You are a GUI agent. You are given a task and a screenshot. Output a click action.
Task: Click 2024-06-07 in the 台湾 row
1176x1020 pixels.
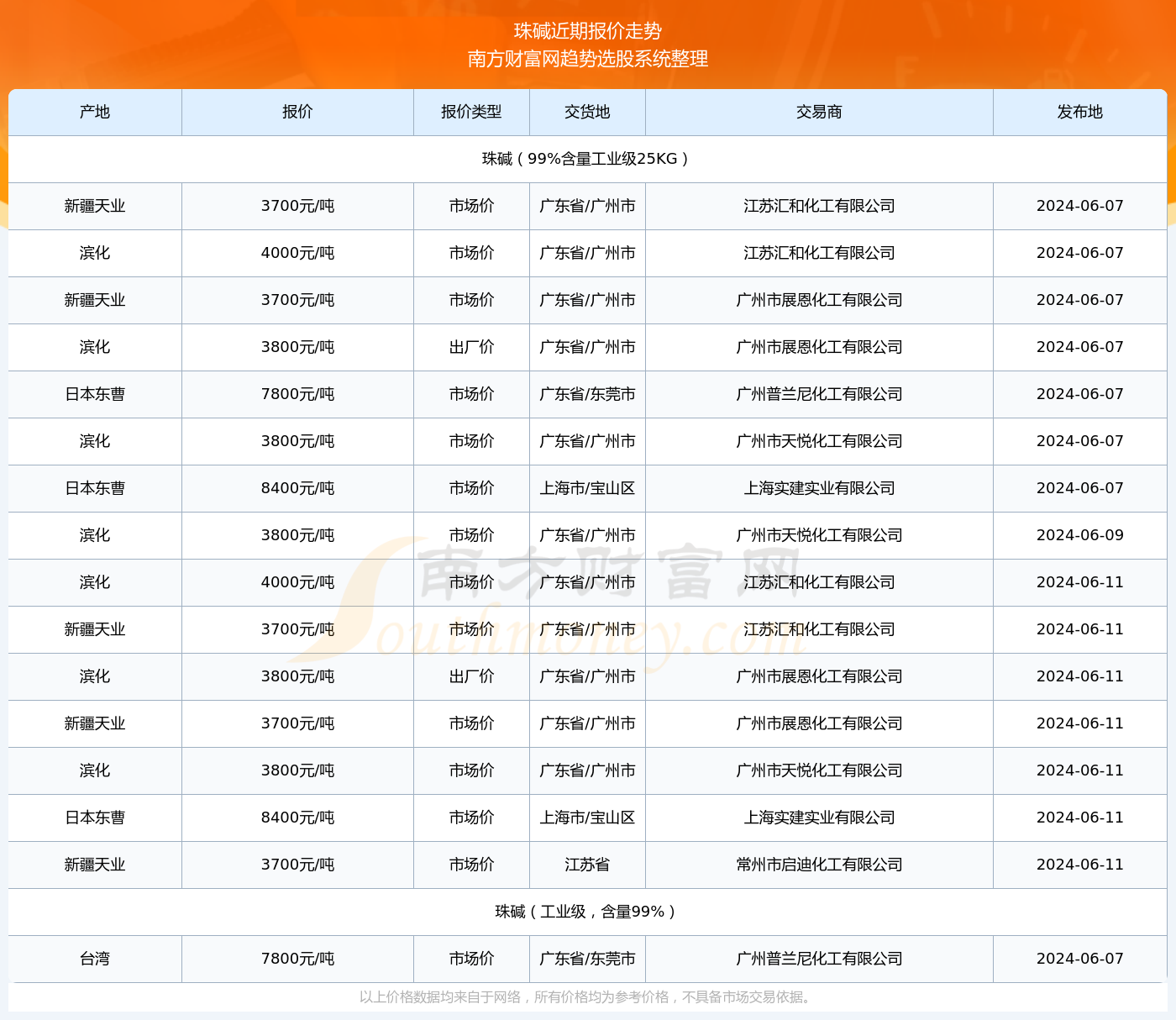1080,959
